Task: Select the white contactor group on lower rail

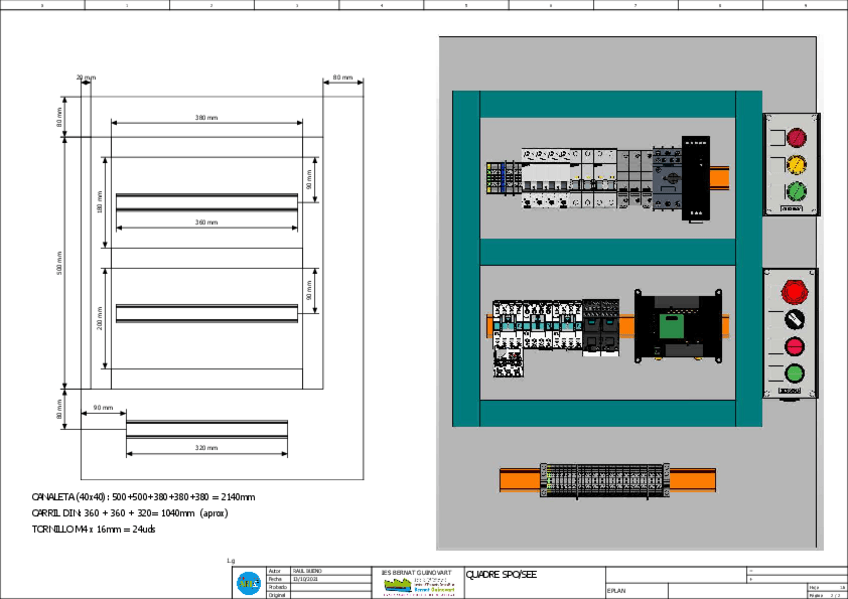Action: pyautogui.click(x=537, y=325)
